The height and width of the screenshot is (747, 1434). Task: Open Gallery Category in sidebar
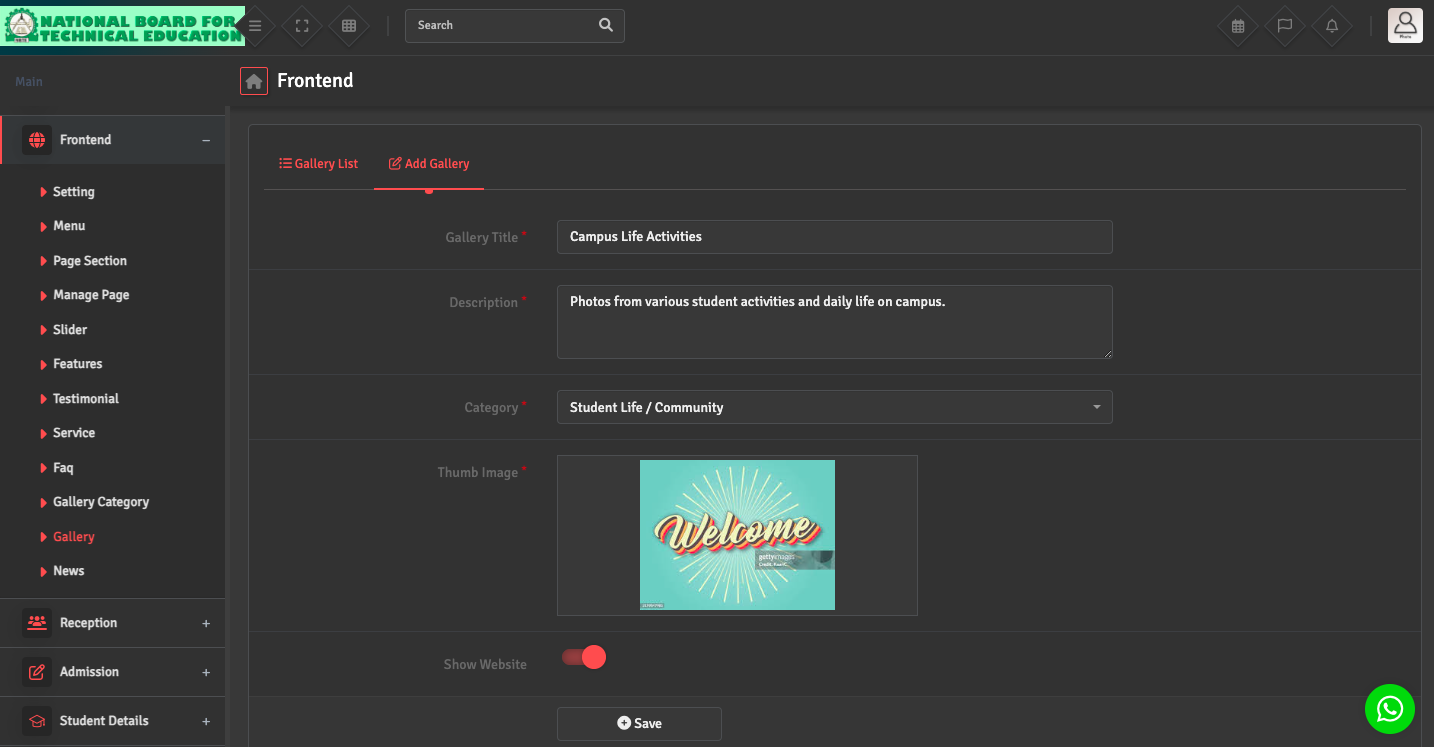click(101, 502)
